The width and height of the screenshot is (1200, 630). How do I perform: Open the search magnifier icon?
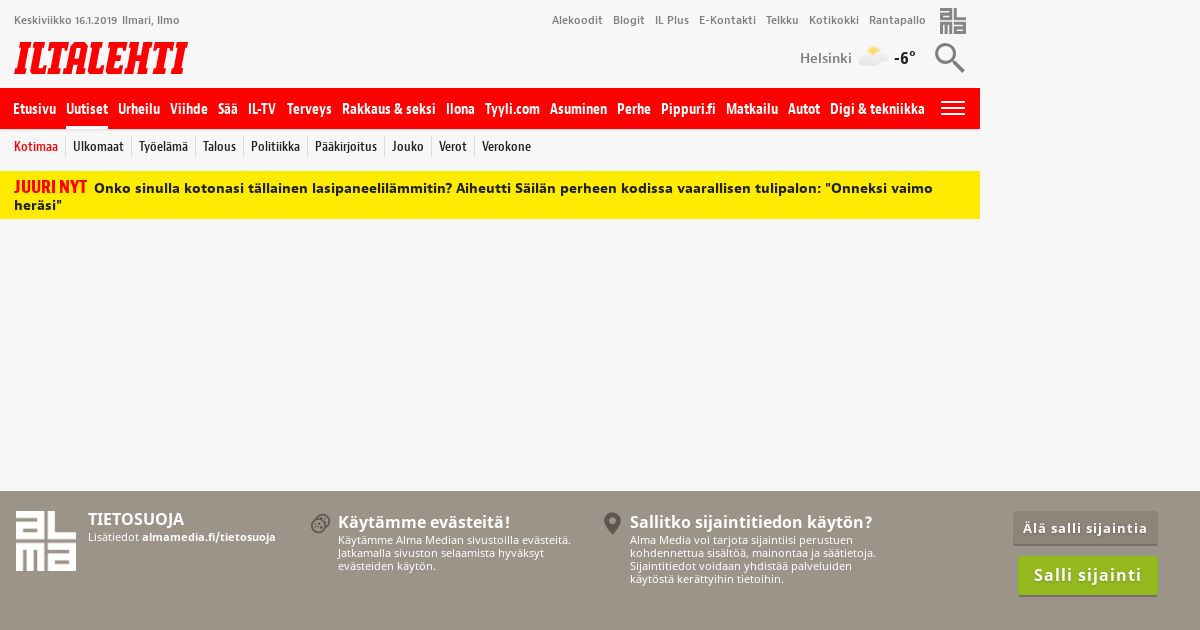949,58
